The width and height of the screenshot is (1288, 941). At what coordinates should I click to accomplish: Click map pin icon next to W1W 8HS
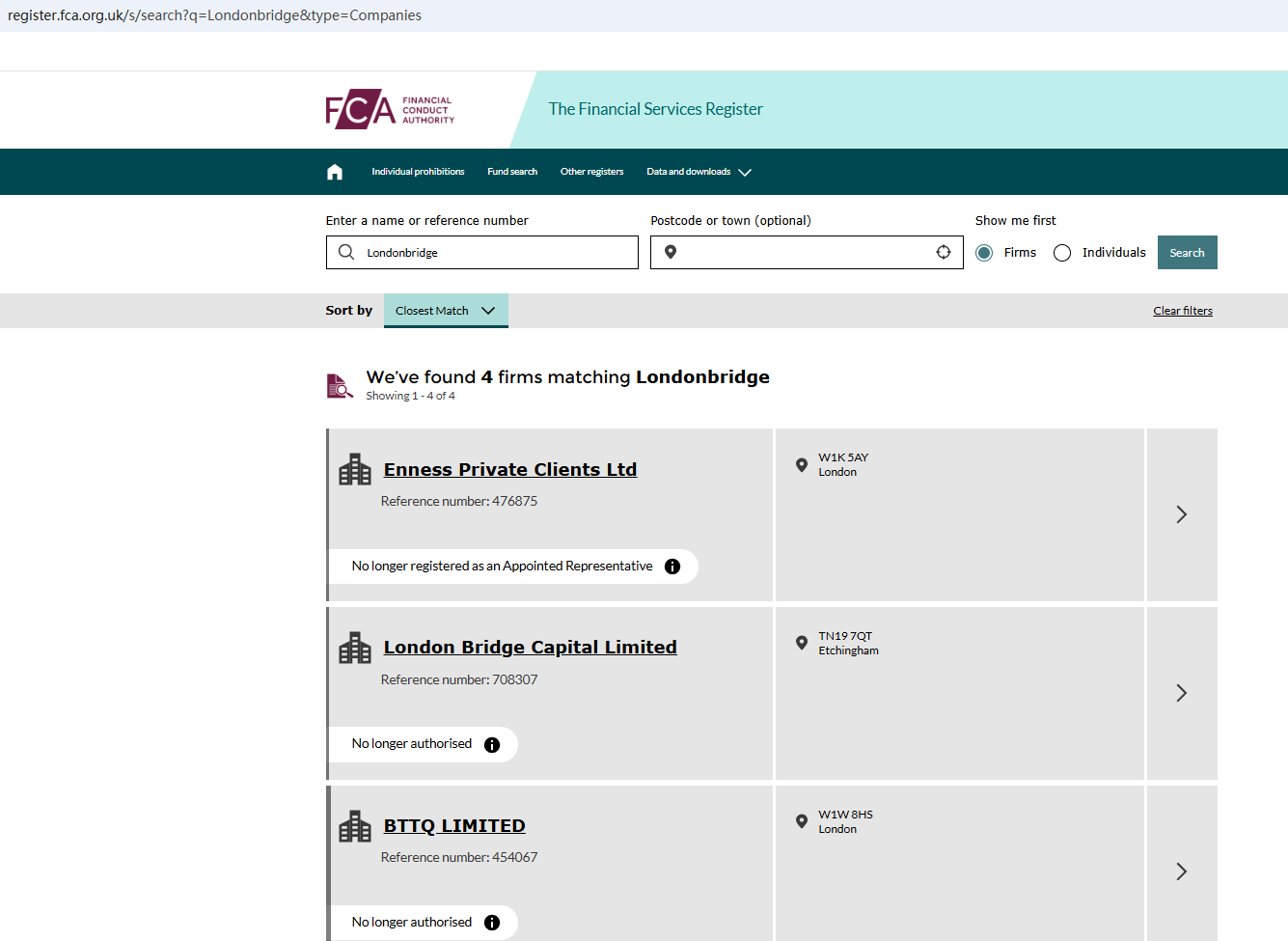coord(802,821)
